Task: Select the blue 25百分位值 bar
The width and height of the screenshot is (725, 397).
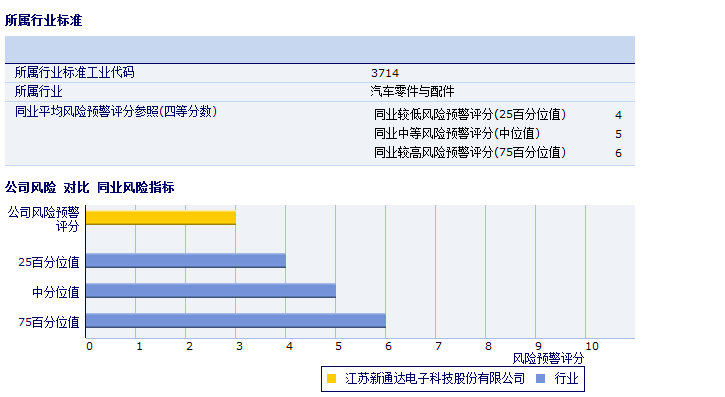Action: (186, 261)
